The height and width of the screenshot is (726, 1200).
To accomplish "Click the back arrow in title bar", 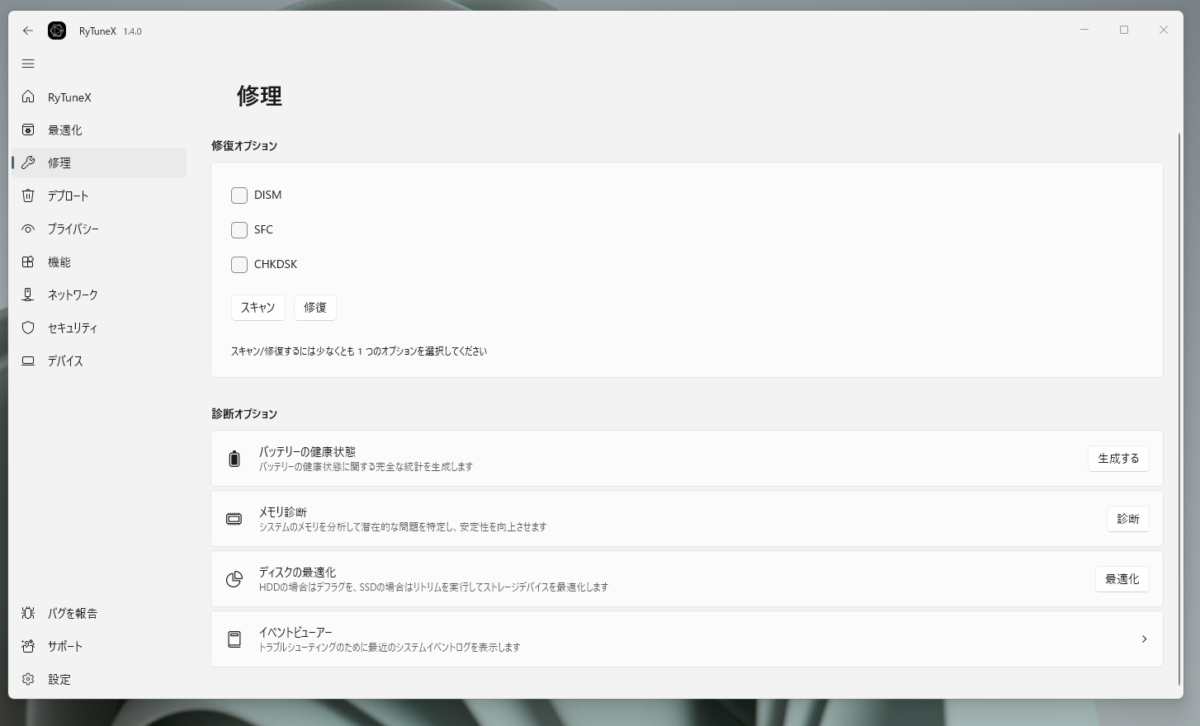I will pos(28,30).
